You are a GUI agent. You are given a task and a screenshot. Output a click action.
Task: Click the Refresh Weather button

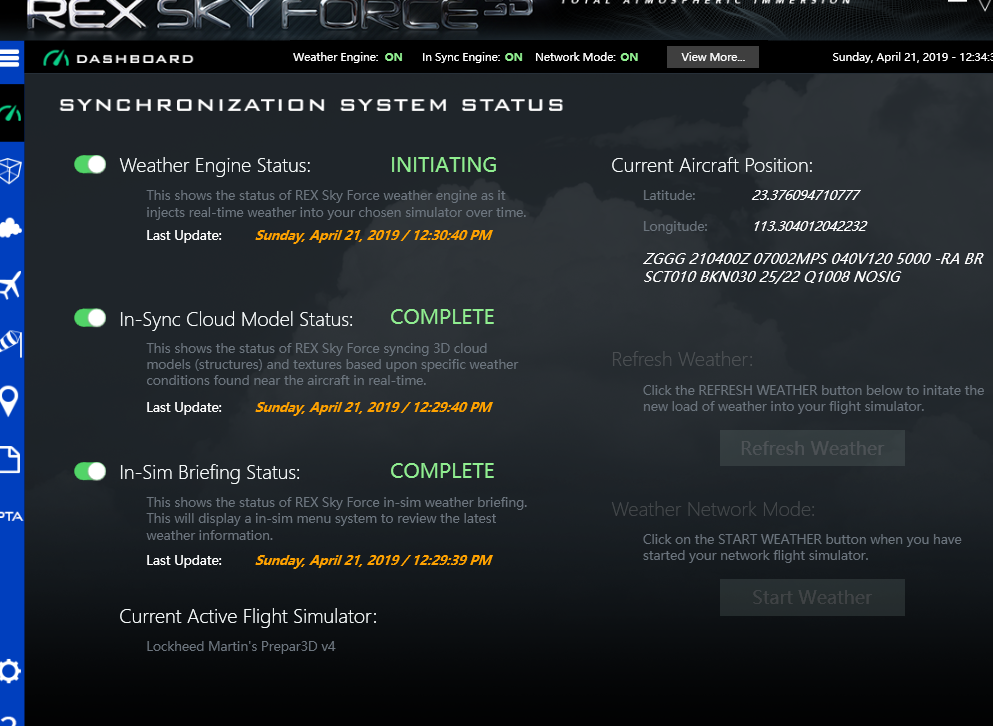click(812, 448)
